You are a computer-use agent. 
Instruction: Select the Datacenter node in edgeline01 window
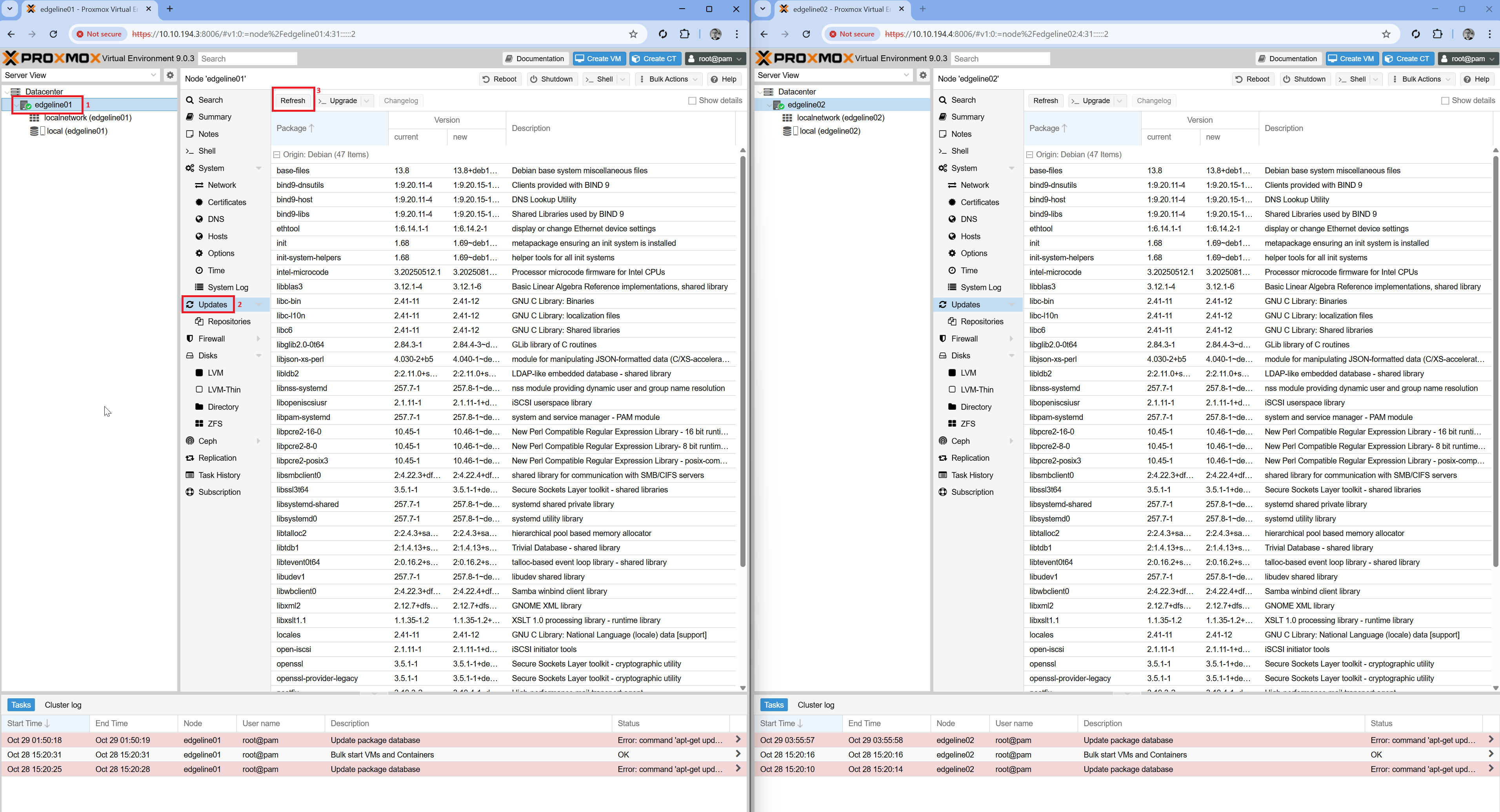pyautogui.click(x=44, y=91)
